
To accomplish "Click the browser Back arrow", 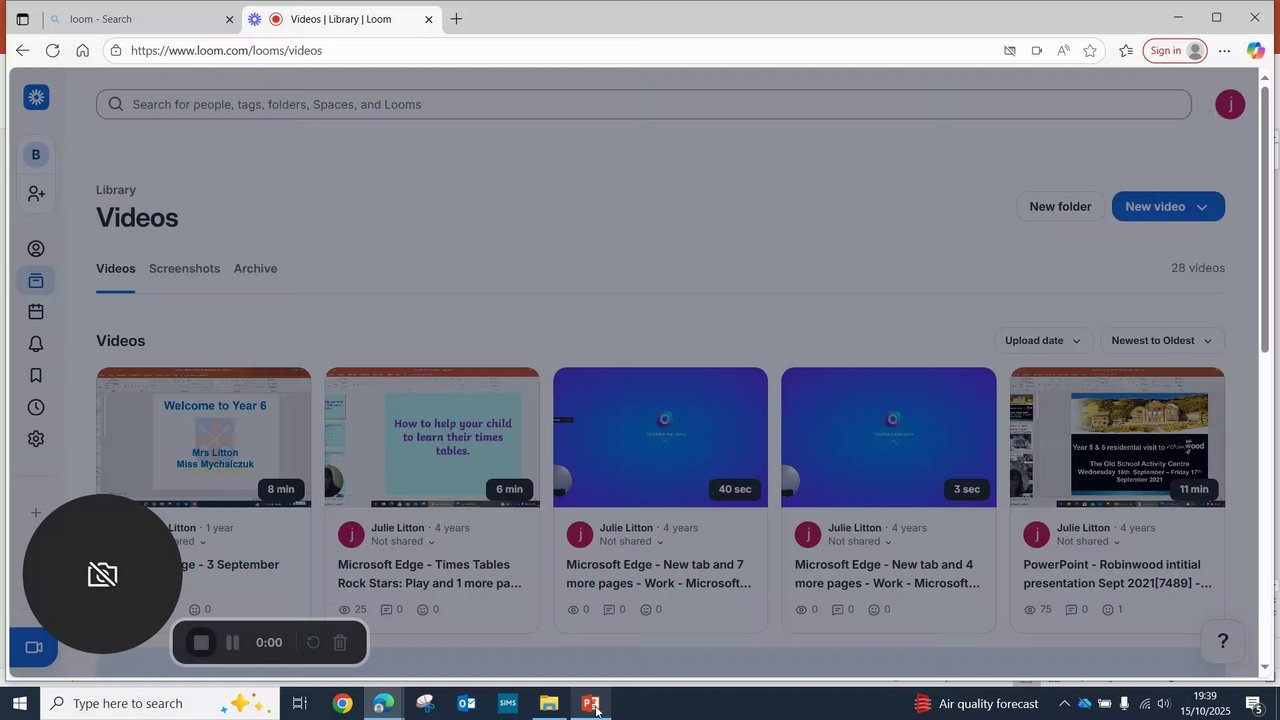I will (x=22, y=51).
